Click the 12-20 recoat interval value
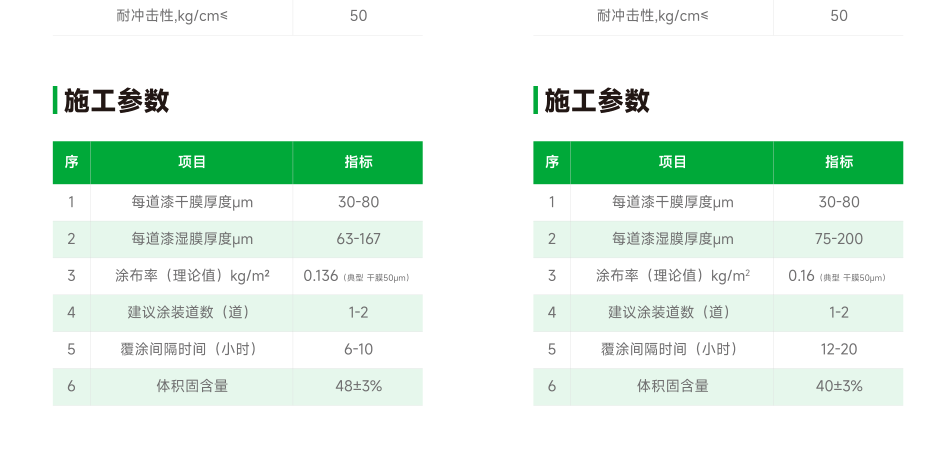 (x=838, y=349)
